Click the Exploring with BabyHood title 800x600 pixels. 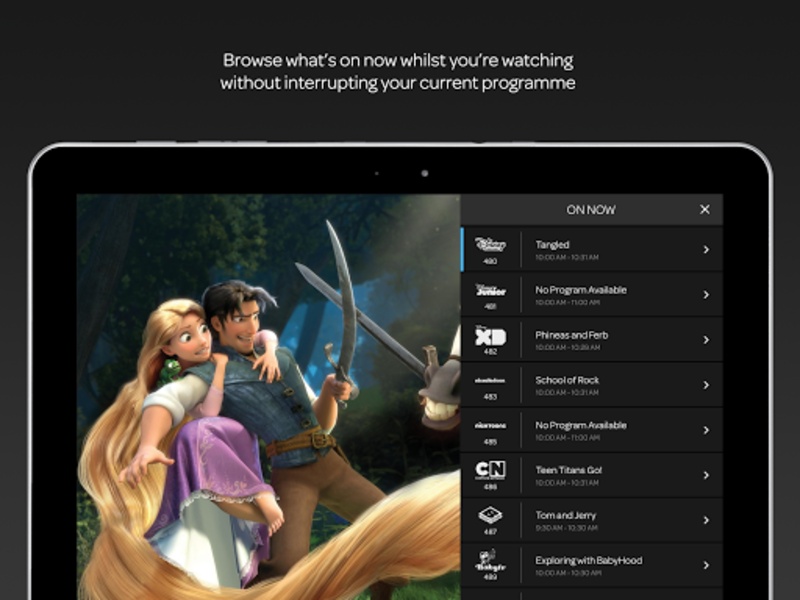(589, 560)
